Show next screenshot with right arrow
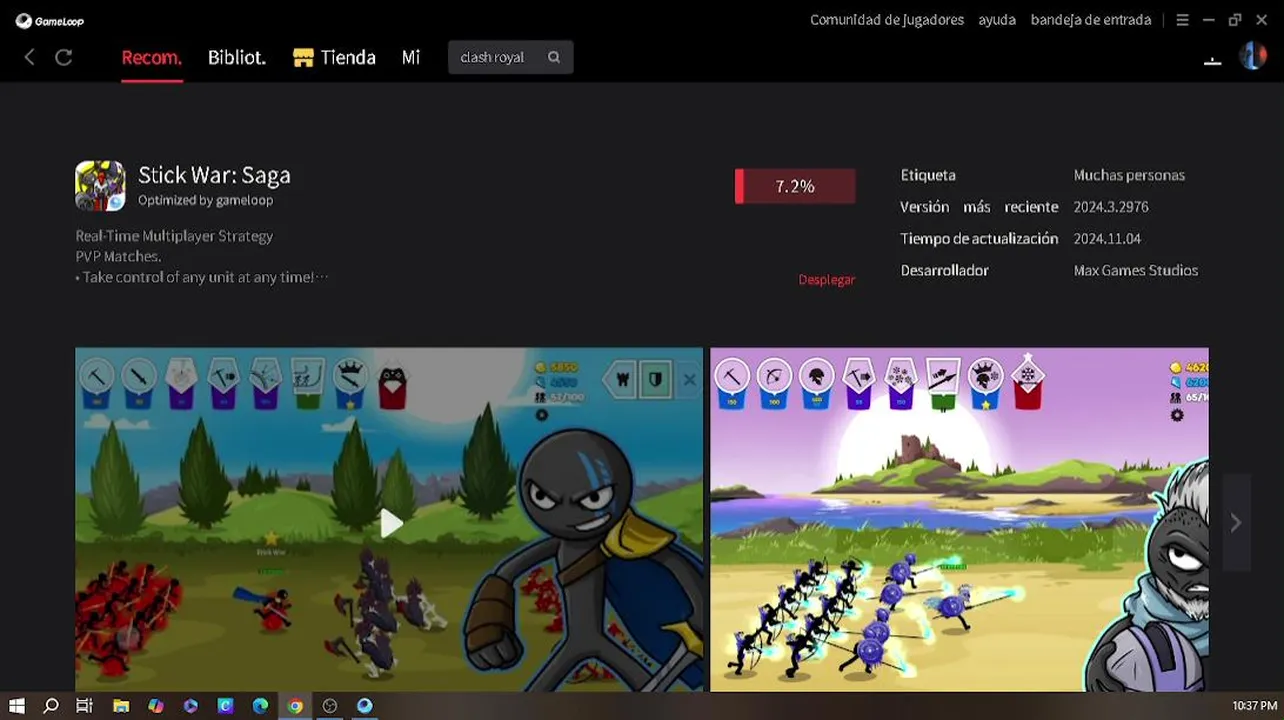 click(1236, 523)
